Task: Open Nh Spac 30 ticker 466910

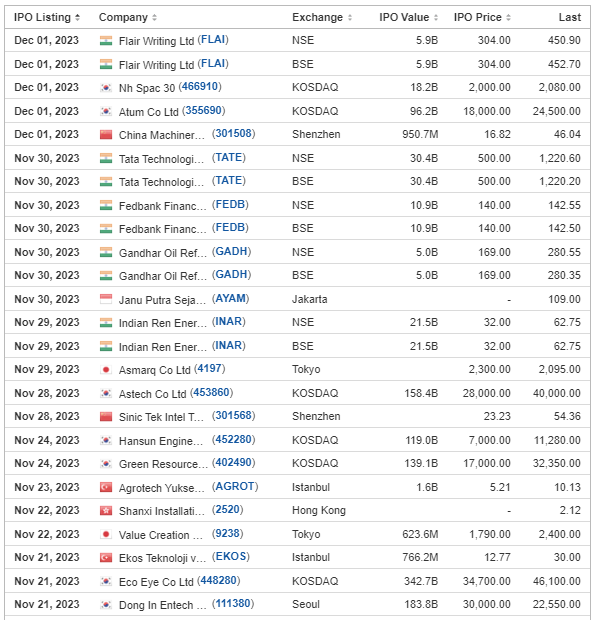Action: (x=200, y=87)
